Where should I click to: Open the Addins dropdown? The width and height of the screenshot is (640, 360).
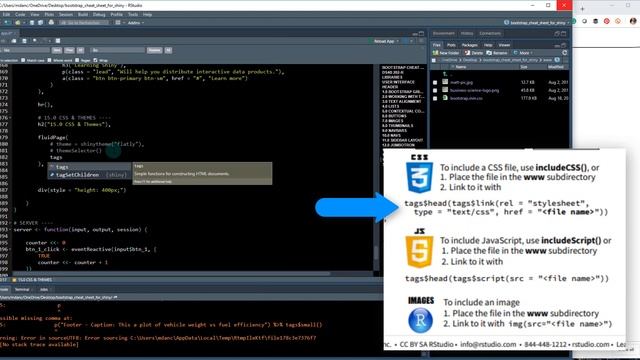(x=136, y=23)
